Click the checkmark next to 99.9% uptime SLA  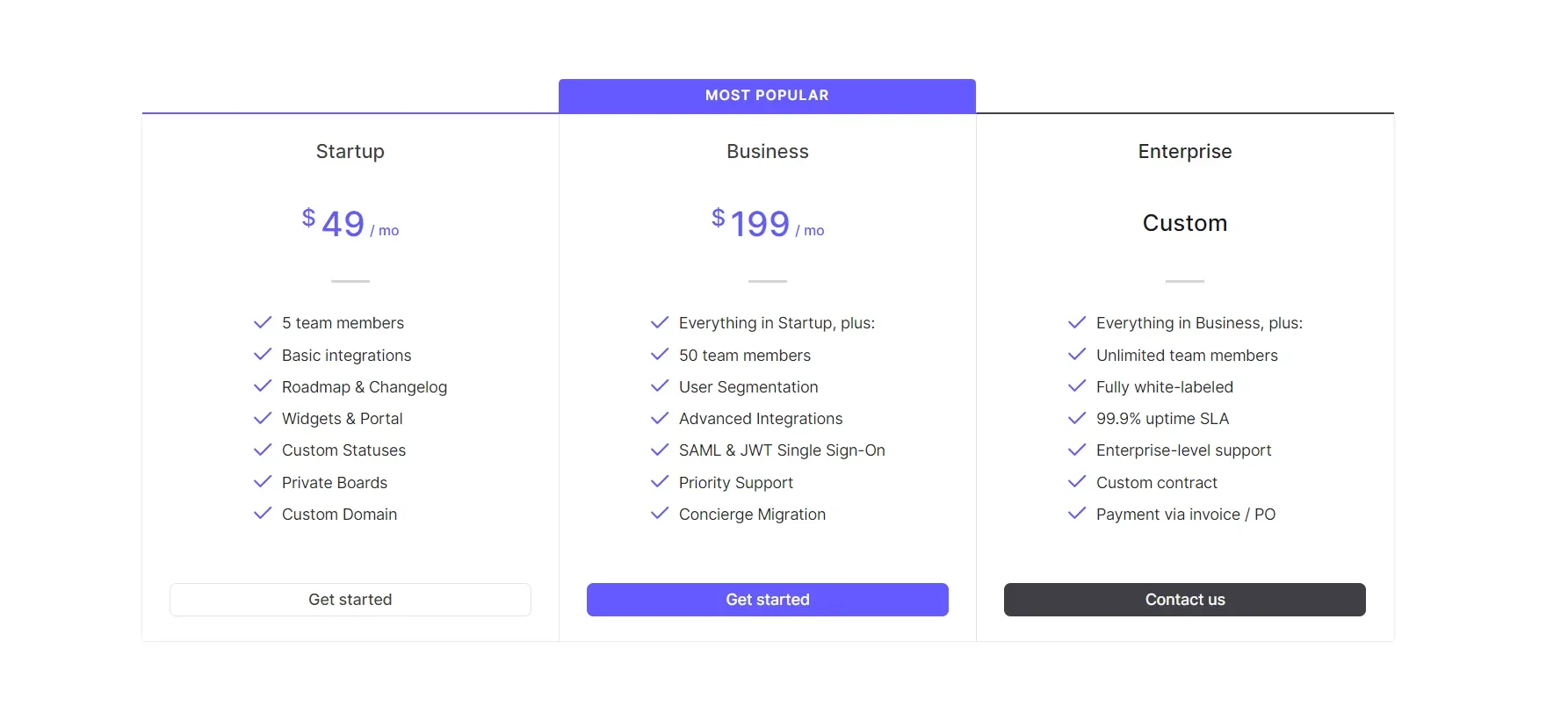[x=1076, y=418]
